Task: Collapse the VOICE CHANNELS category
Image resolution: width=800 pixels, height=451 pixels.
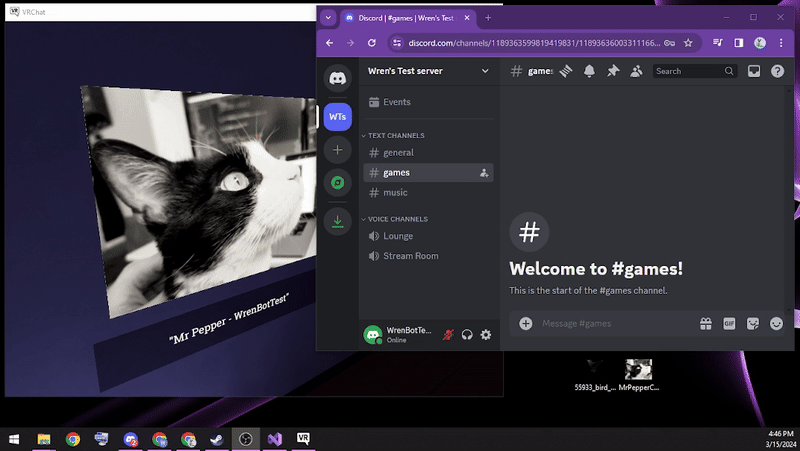Action: tap(395, 219)
